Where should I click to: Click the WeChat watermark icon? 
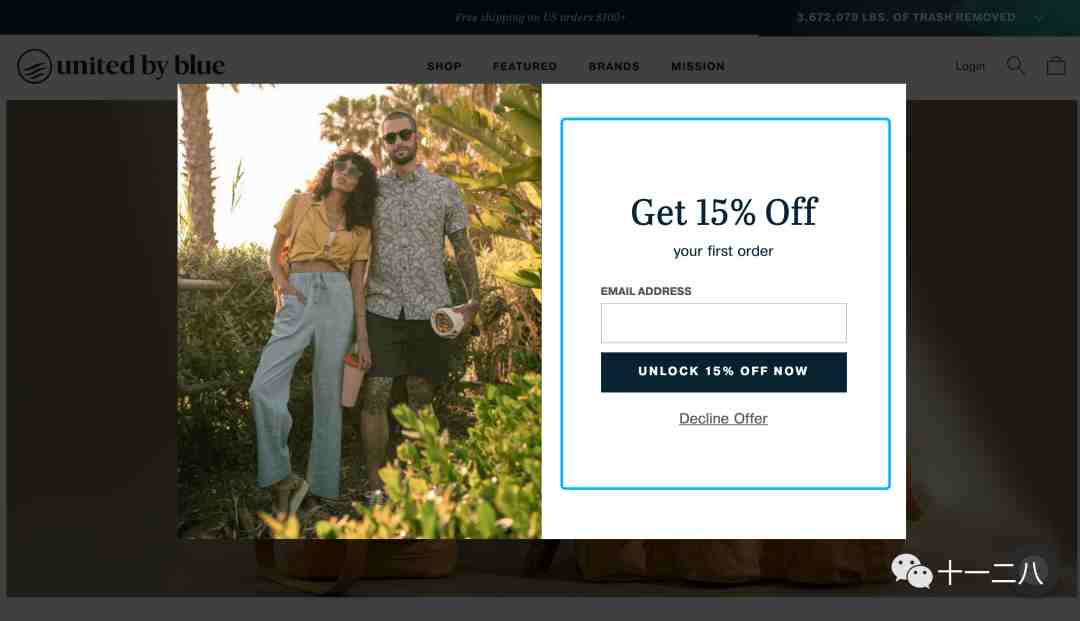pos(911,571)
